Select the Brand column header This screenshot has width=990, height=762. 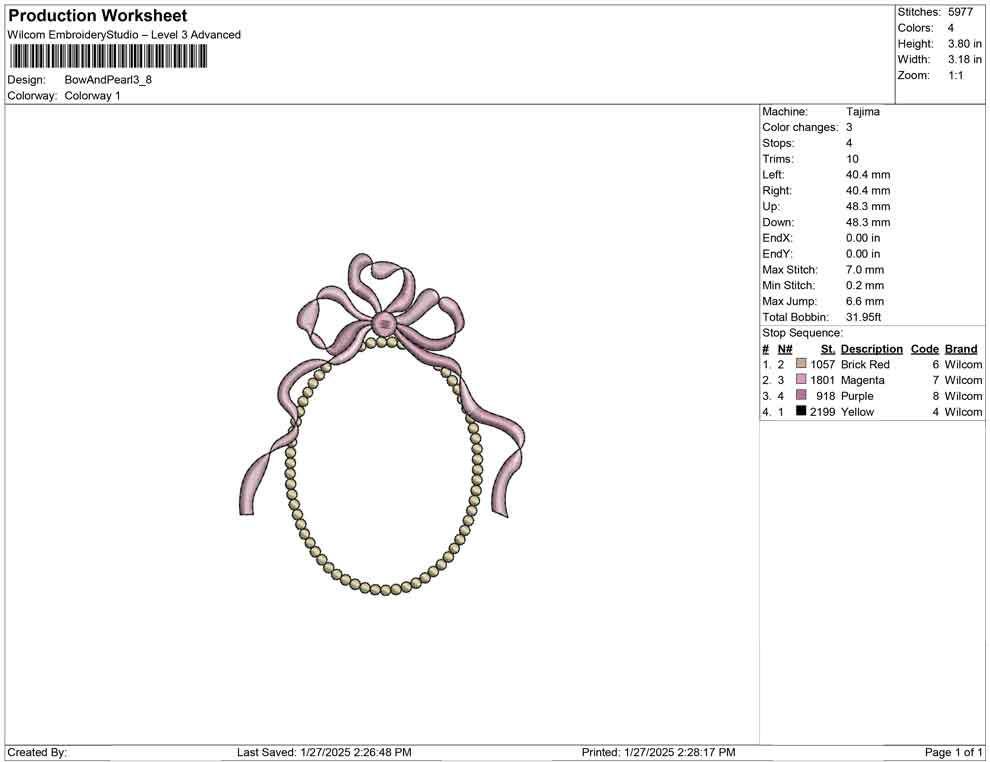pos(960,348)
